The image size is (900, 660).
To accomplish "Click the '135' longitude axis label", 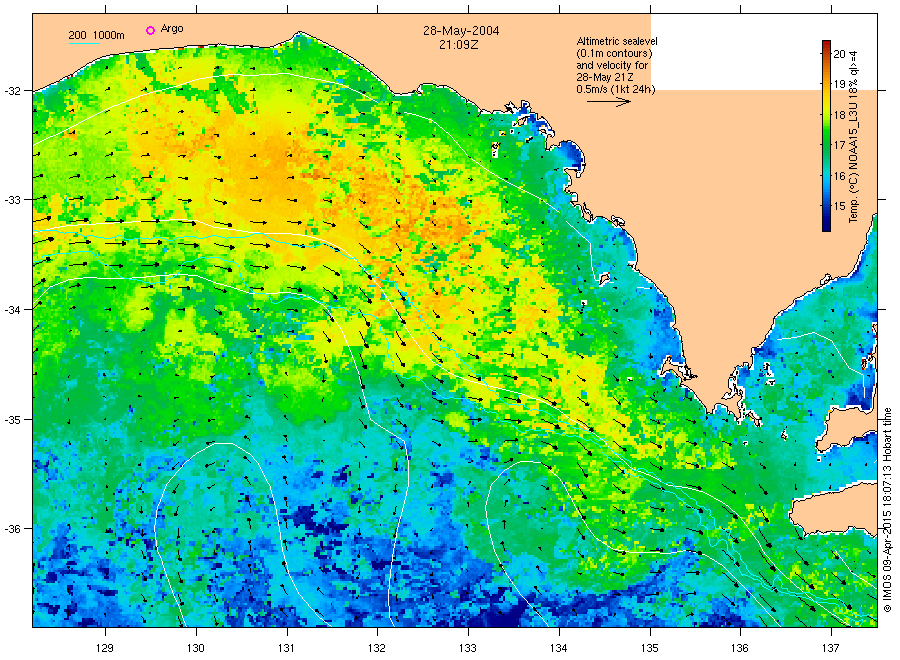I will pos(650,648).
